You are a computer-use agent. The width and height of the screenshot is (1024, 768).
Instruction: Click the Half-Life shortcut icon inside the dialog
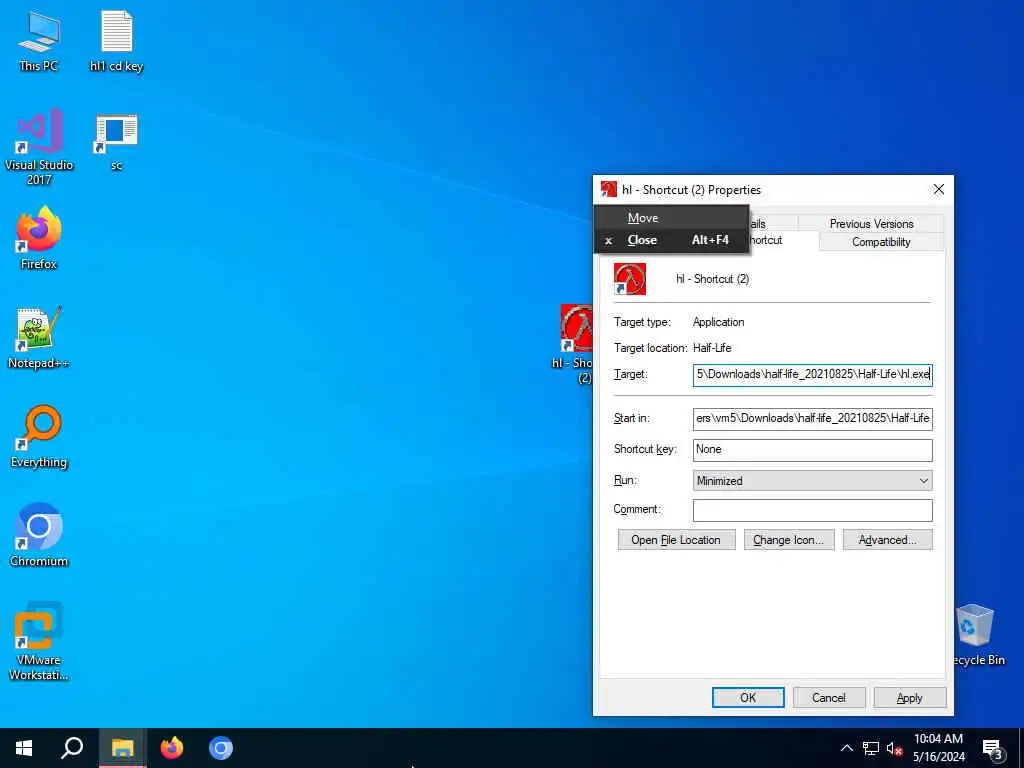pos(630,279)
